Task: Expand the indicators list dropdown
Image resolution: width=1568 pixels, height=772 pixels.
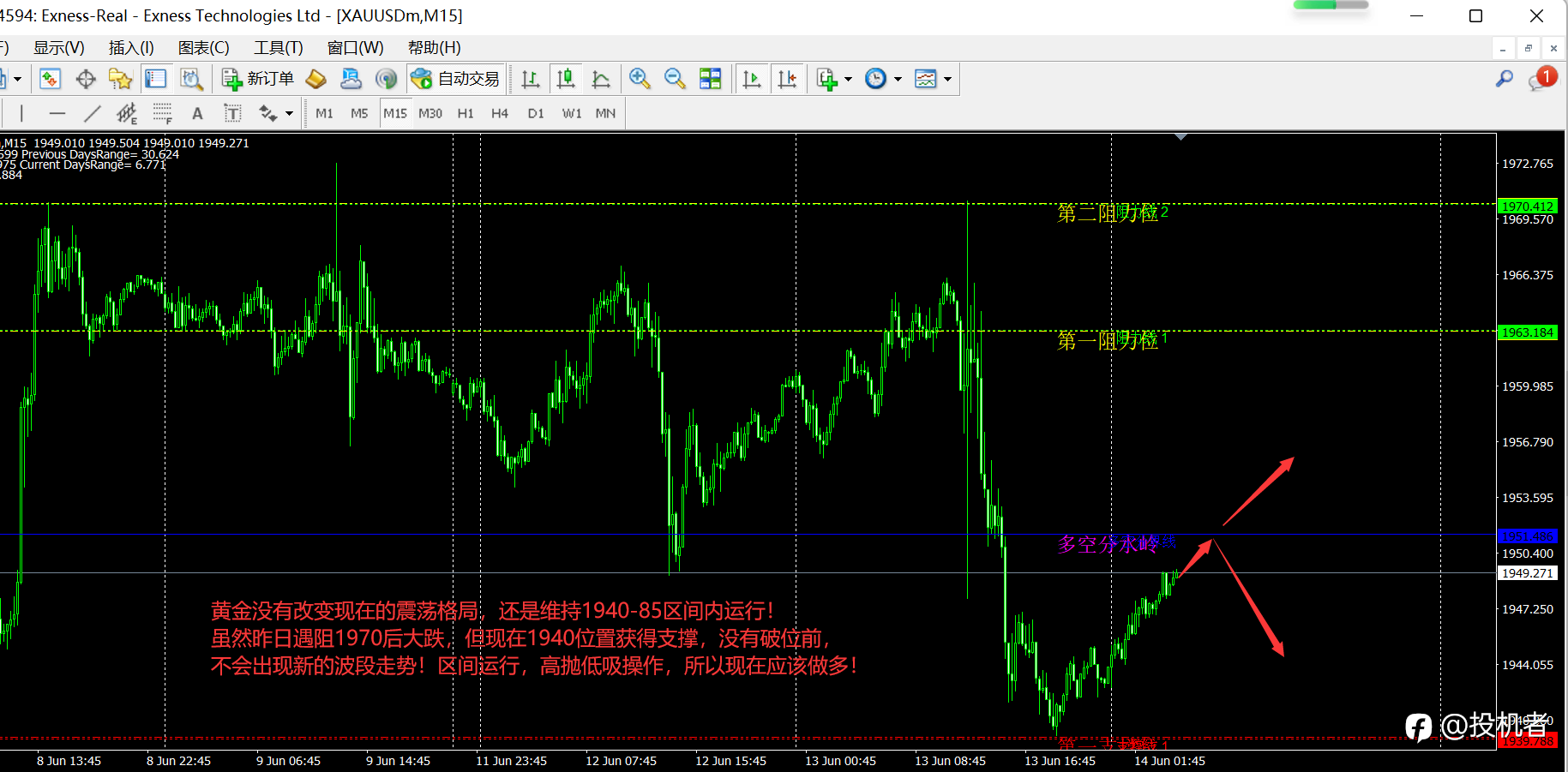Action: tap(848, 79)
